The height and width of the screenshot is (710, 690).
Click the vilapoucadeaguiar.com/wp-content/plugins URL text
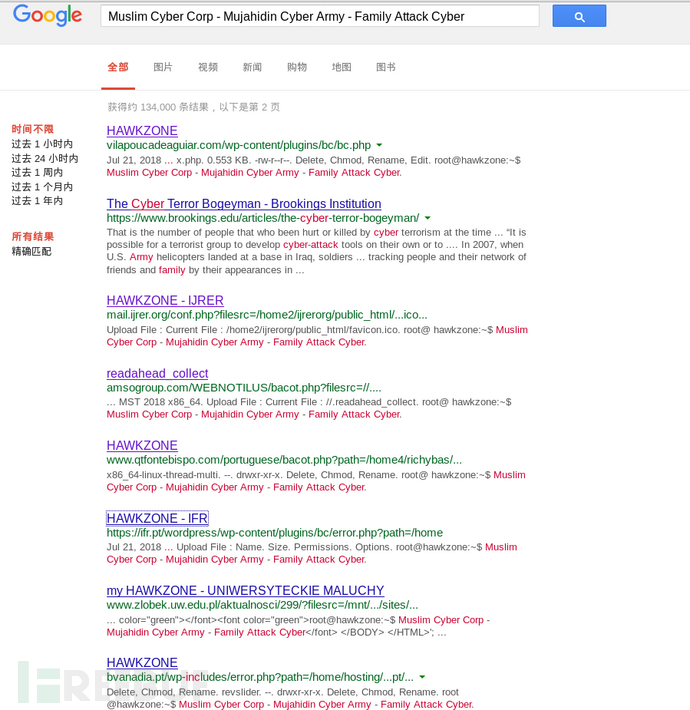pos(239,145)
